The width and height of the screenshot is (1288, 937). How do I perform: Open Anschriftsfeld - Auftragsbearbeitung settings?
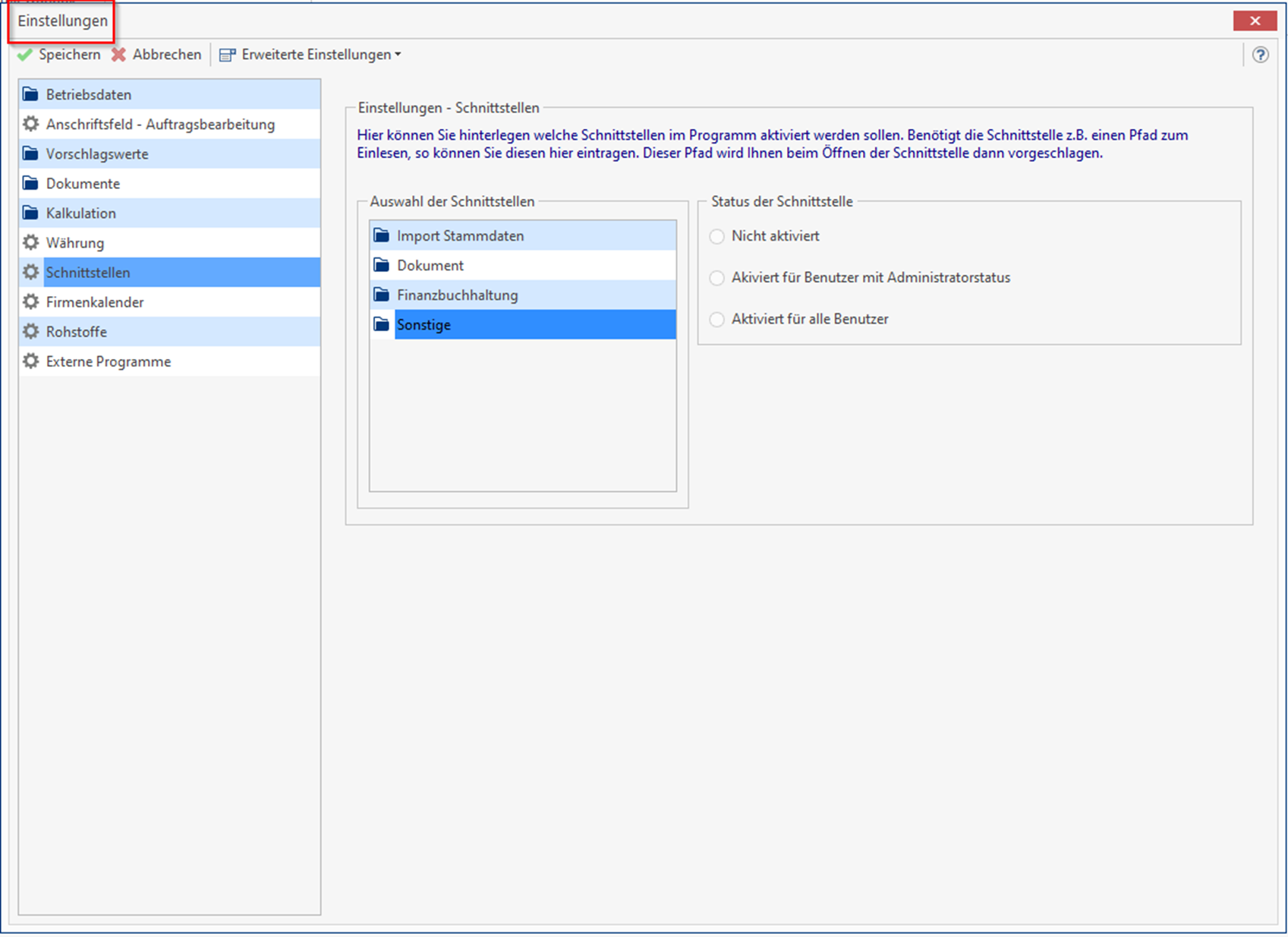(160, 125)
